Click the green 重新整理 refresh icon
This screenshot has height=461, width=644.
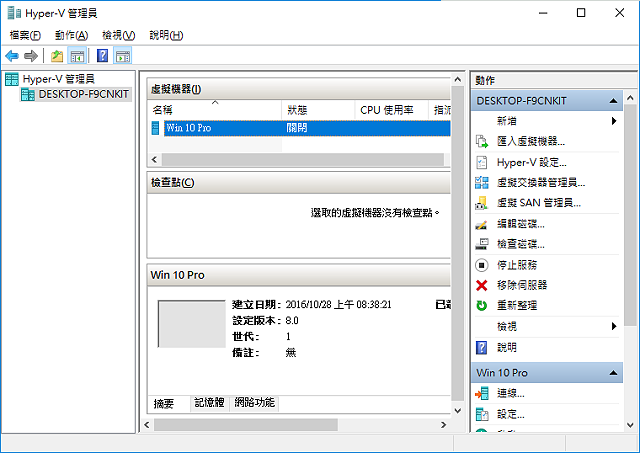pyautogui.click(x=482, y=306)
